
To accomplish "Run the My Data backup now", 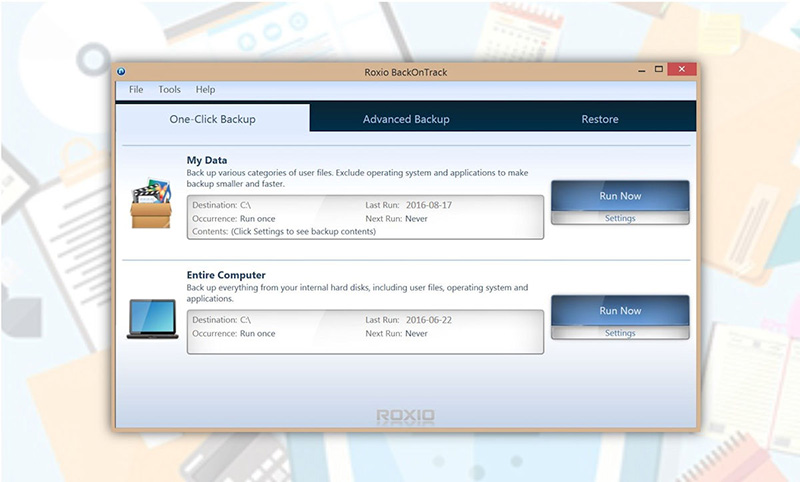I will click(x=620, y=196).
